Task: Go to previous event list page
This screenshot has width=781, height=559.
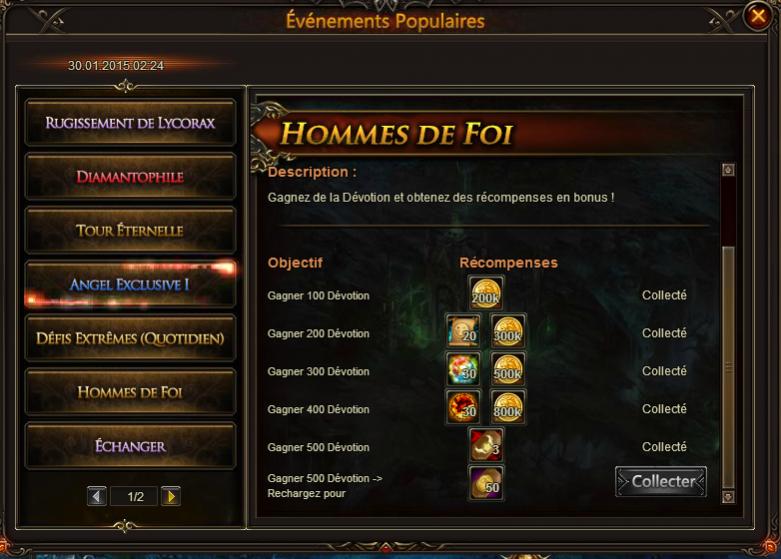Action: point(97,496)
